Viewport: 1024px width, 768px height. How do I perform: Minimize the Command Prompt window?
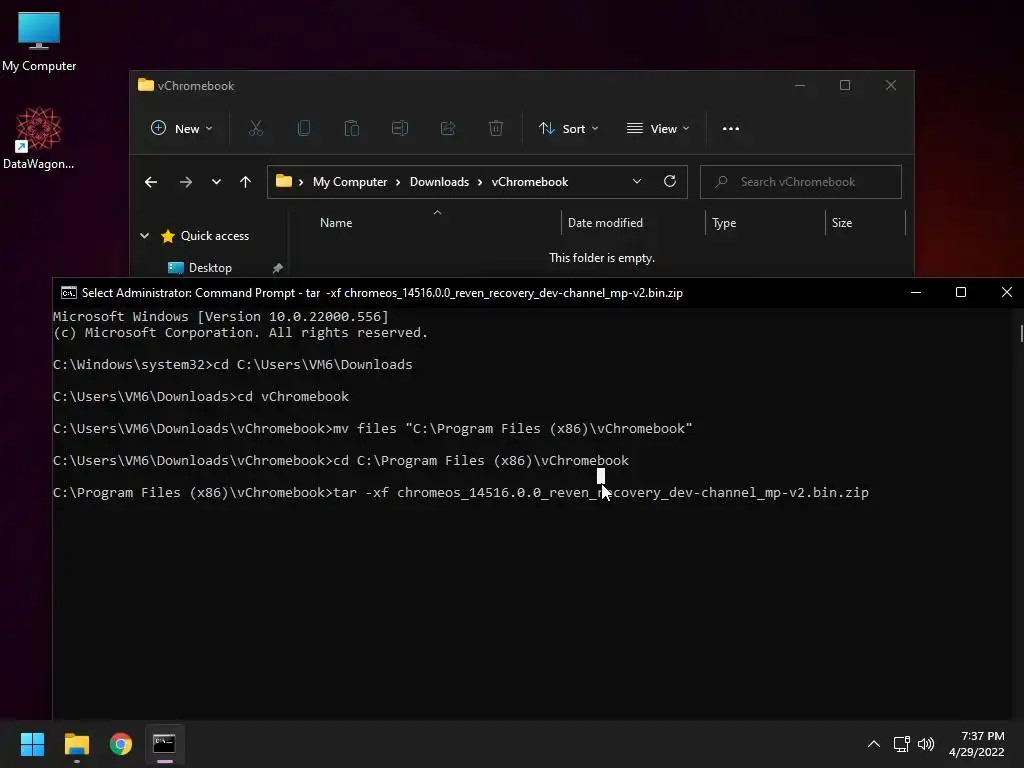coord(916,293)
